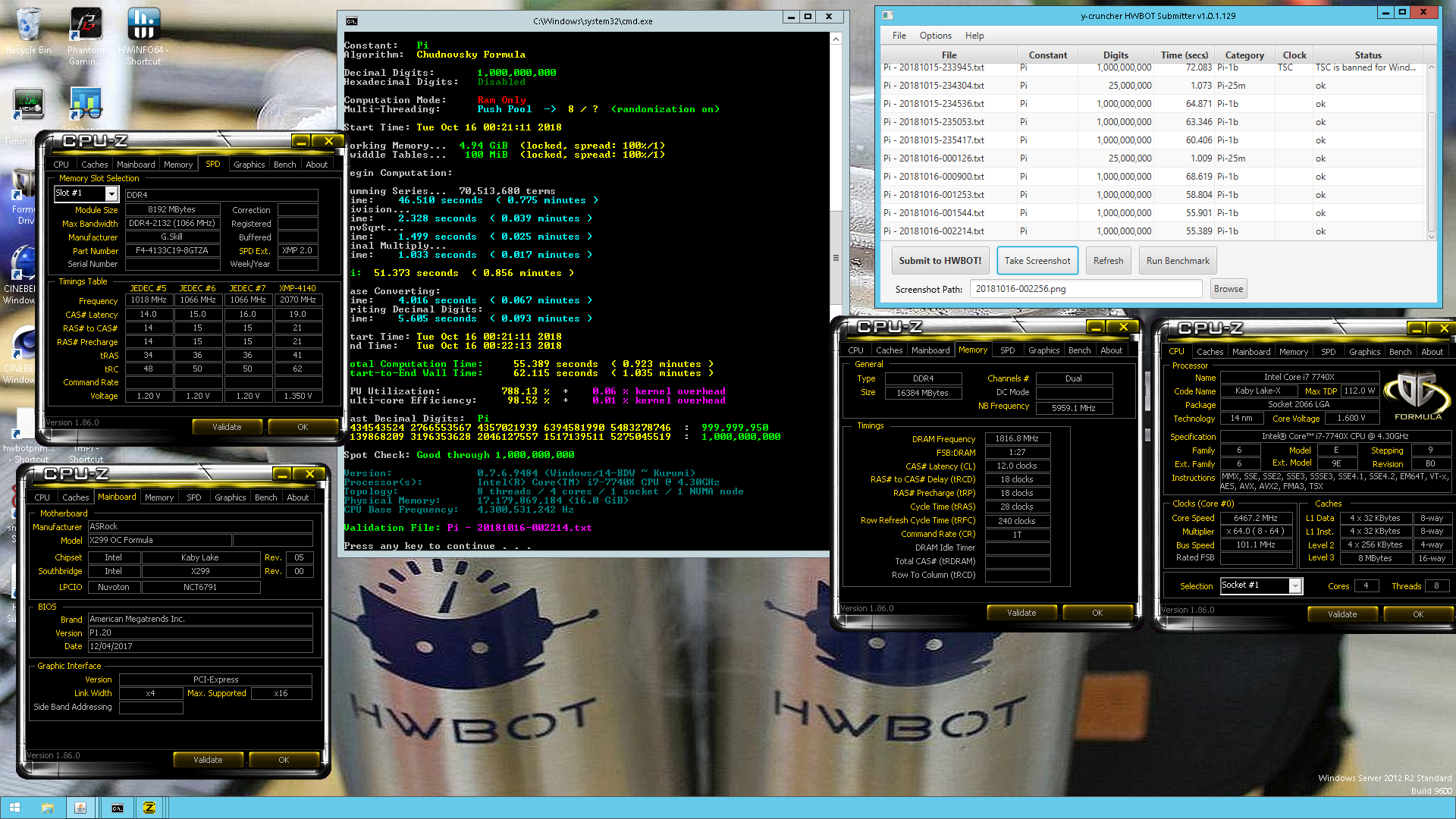Viewport: 1456px width, 819px height.
Task: Open SPD tab in Memory CPU-Z window
Action: (x=1007, y=350)
